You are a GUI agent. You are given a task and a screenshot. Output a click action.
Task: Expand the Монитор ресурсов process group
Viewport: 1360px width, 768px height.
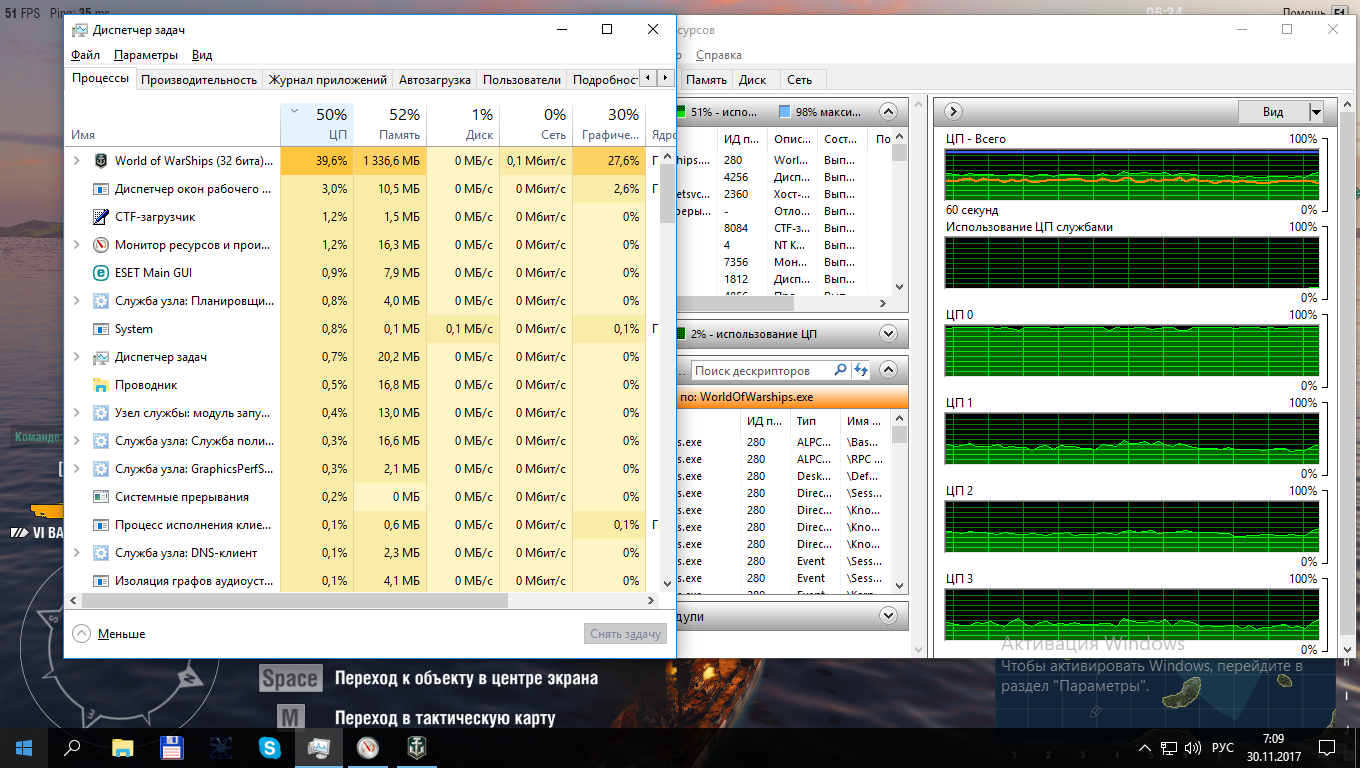tap(77, 245)
